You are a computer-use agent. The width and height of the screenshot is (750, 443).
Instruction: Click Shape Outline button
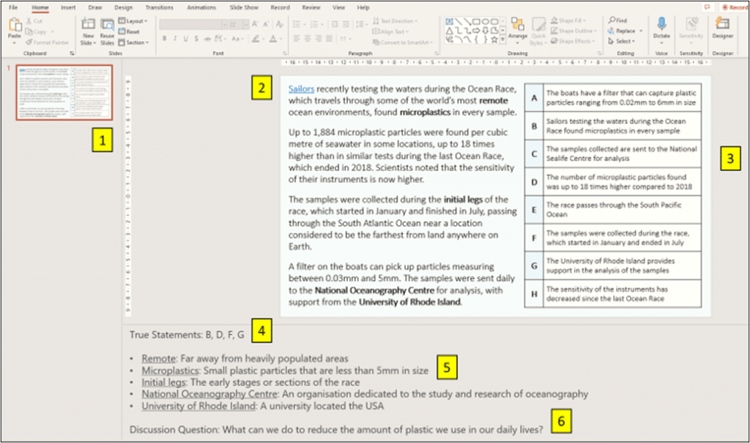point(574,31)
